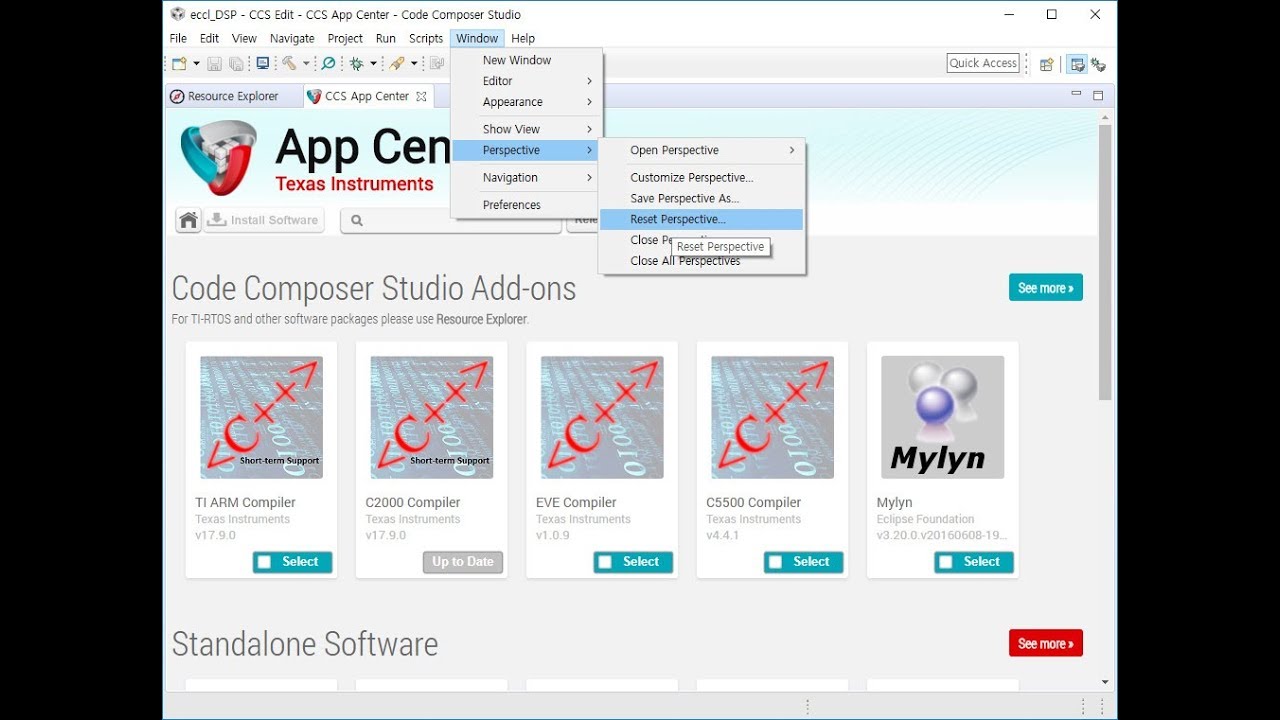Maximize the editor area view
The image size is (1280, 720).
[x=1098, y=95]
